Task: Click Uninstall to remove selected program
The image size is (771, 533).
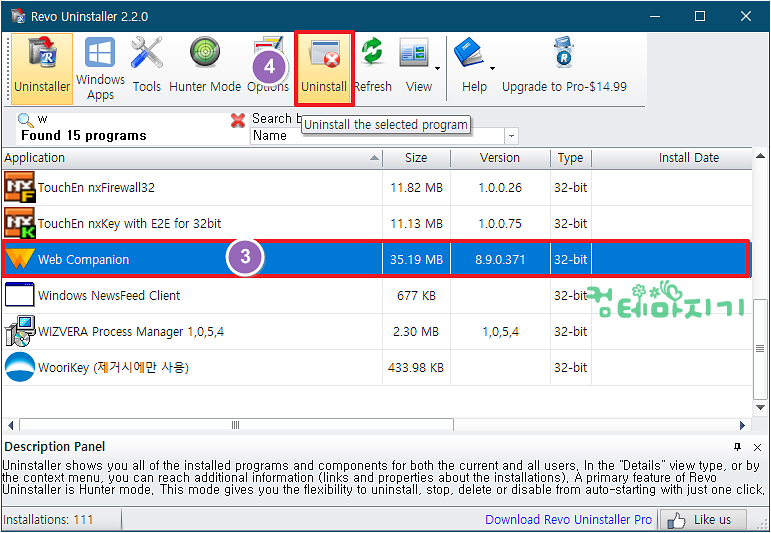Action: [324, 69]
